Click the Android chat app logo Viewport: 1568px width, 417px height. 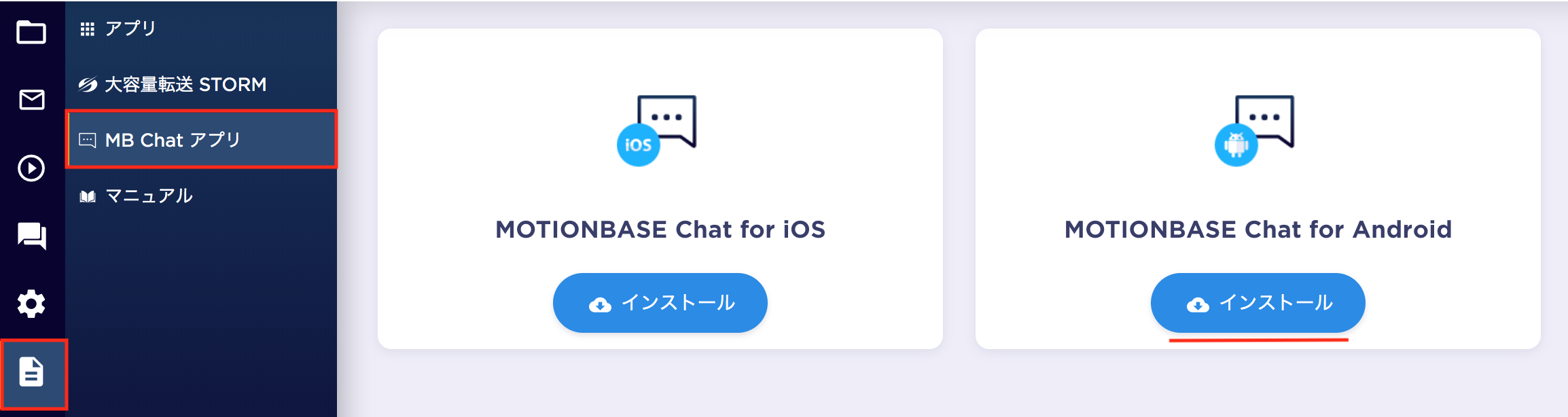pyautogui.click(x=1254, y=130)
